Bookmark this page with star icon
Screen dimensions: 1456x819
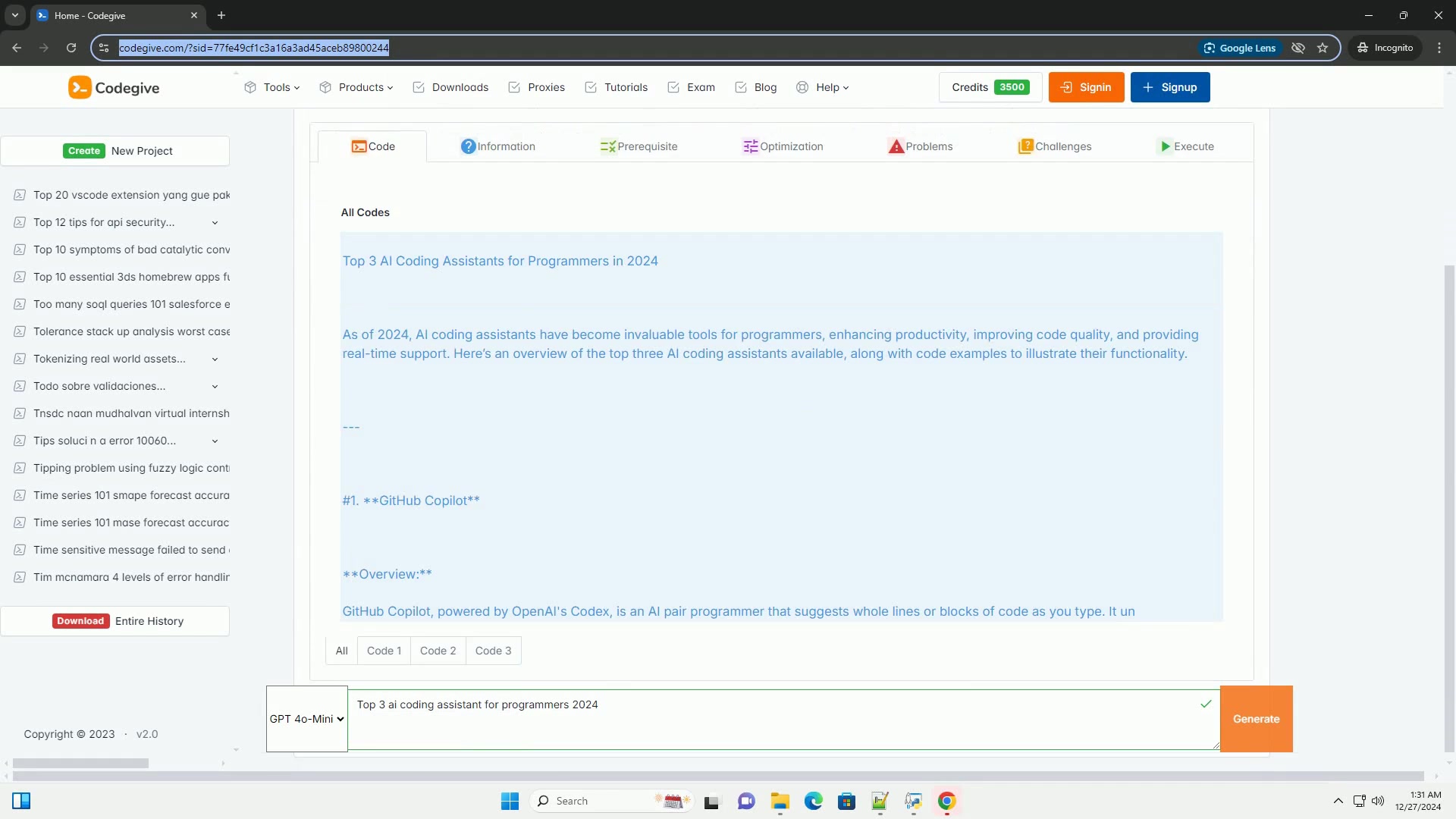[1323, 48]
